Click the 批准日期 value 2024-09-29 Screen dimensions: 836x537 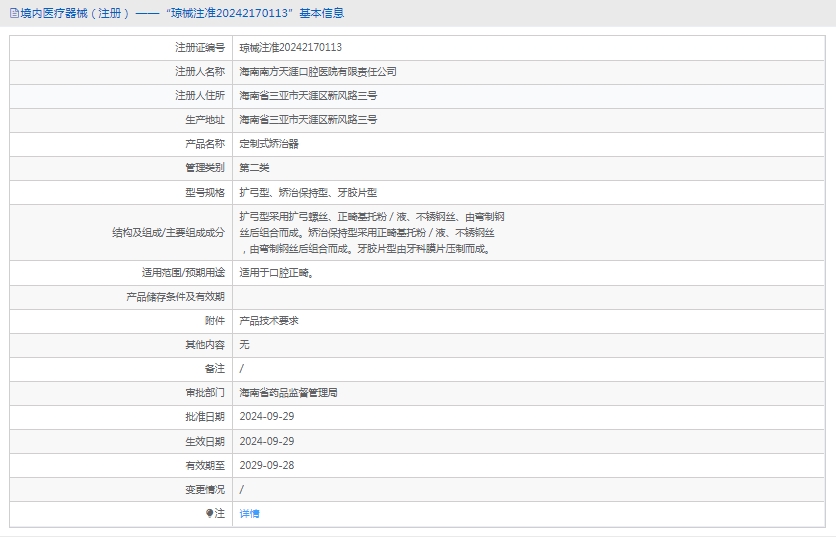(x=267, y=417)
